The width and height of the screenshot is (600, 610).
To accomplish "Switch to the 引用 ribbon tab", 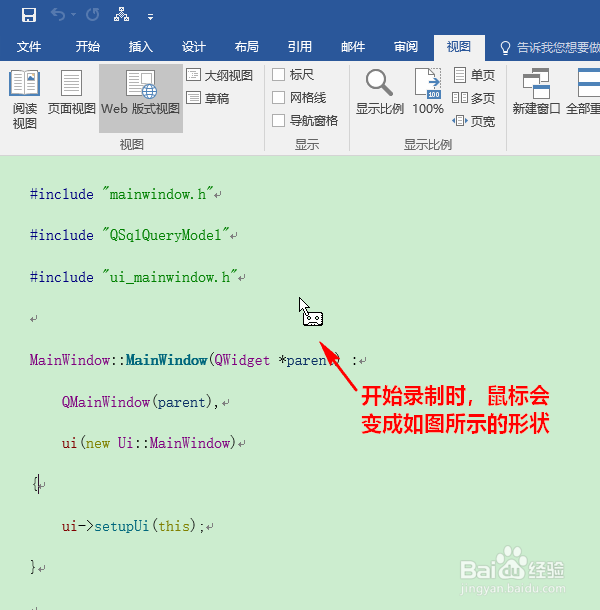I will (x=300, y=47).
